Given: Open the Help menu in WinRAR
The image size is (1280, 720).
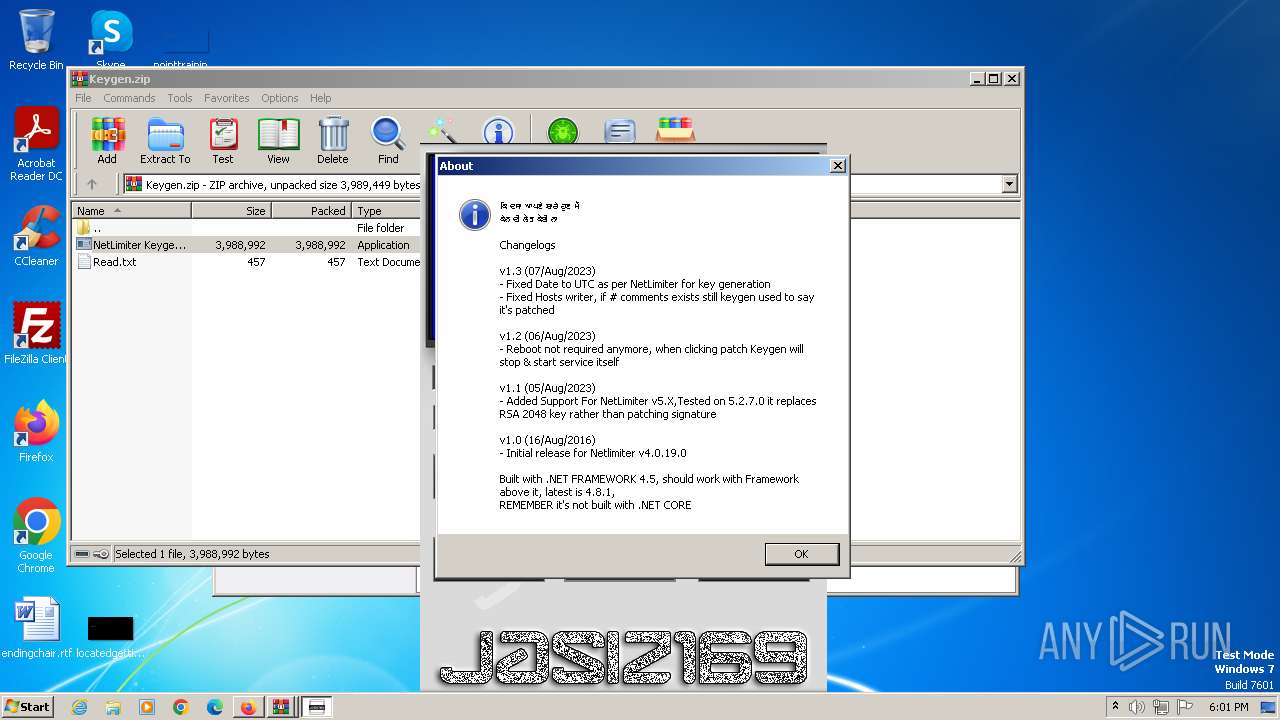Looking at the screenshot, I should (x=320, y=98).
